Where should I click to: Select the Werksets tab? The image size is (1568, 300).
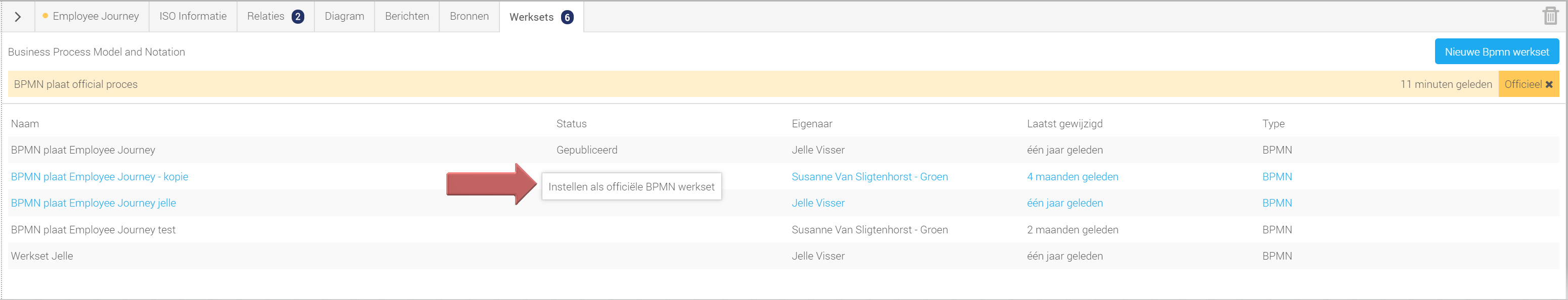coord(540,17)
